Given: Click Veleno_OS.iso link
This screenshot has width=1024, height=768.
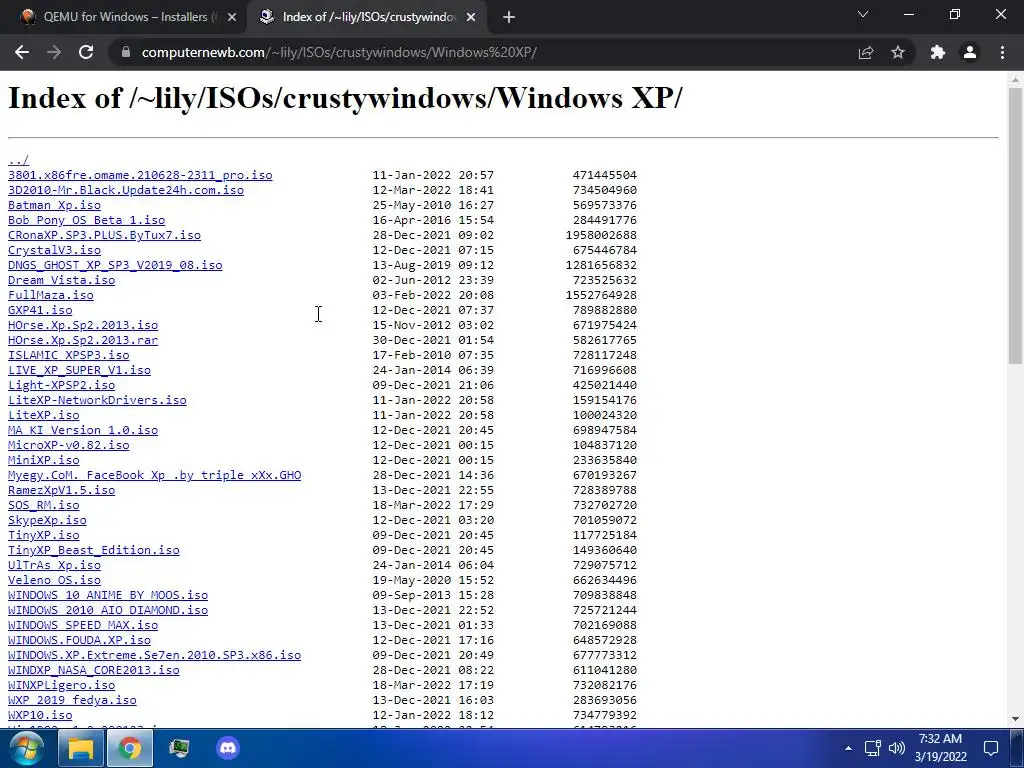Looking at the screenshot, I should click(54, 581).
